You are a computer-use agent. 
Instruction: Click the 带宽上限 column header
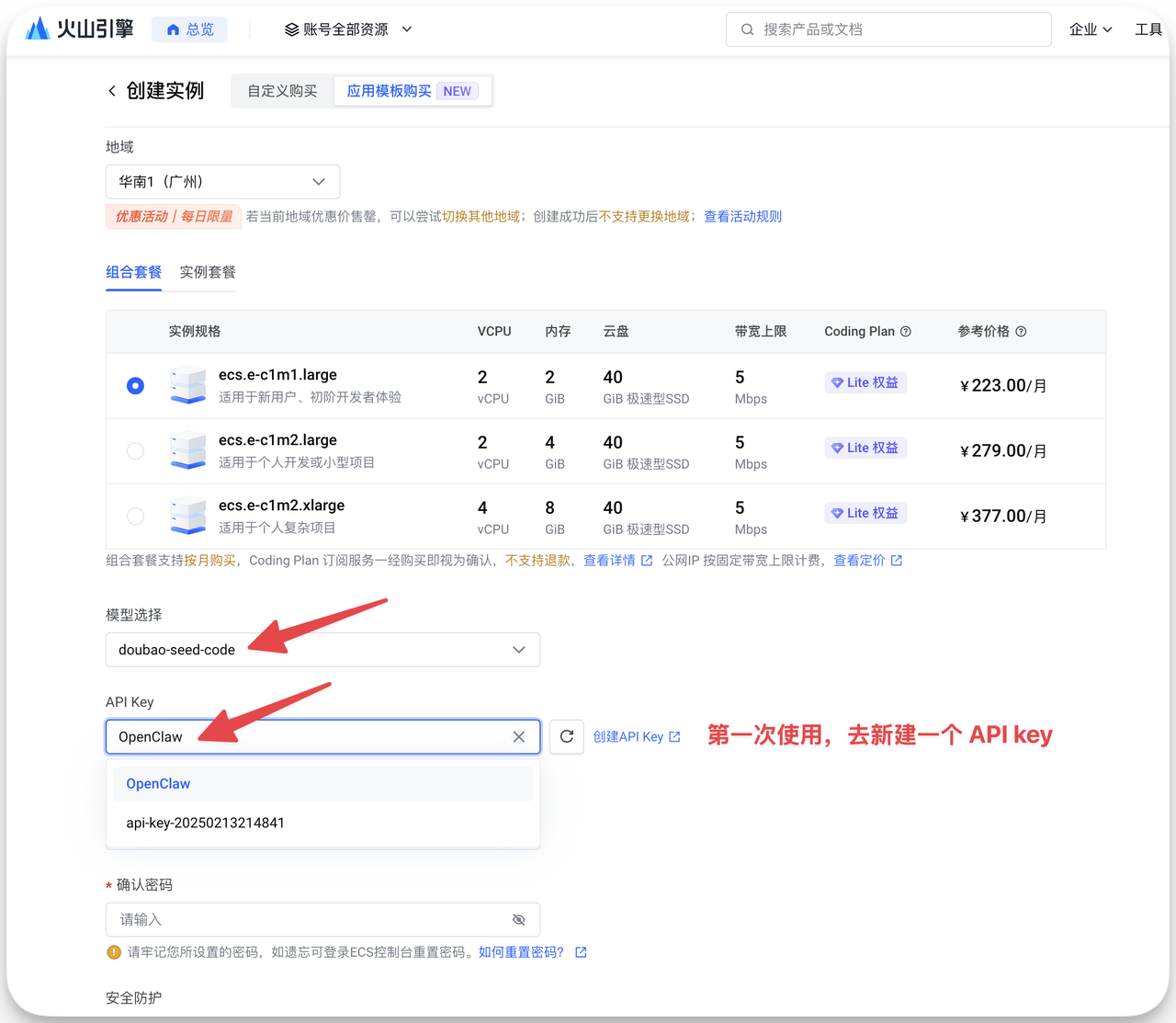(761, 332)
